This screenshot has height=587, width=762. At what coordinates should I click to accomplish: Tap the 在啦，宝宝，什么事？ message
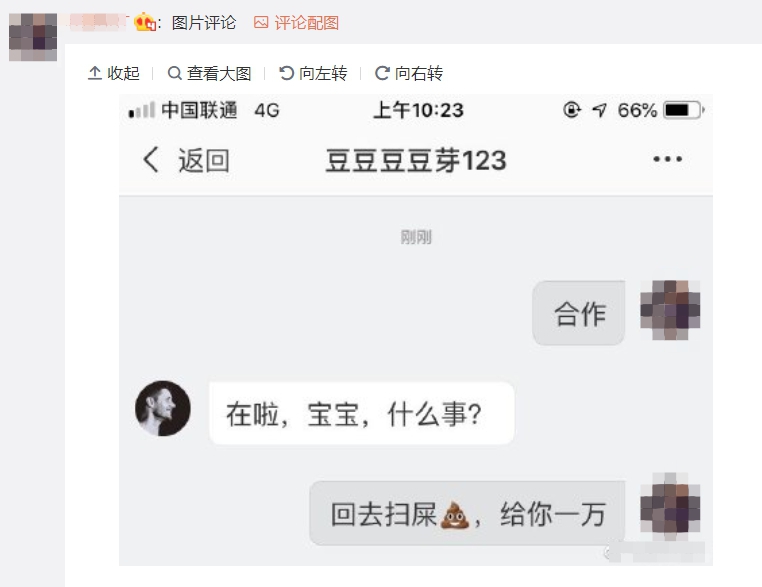[362, 414]
